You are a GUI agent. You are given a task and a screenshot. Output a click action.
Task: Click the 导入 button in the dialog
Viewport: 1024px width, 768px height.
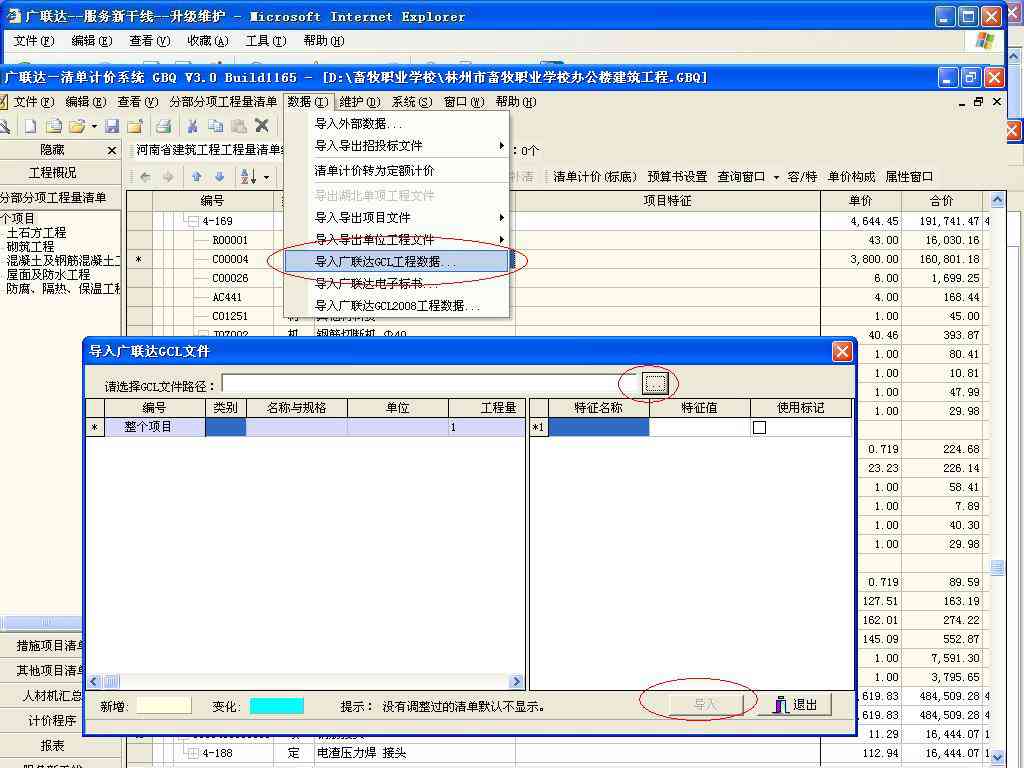705,705
